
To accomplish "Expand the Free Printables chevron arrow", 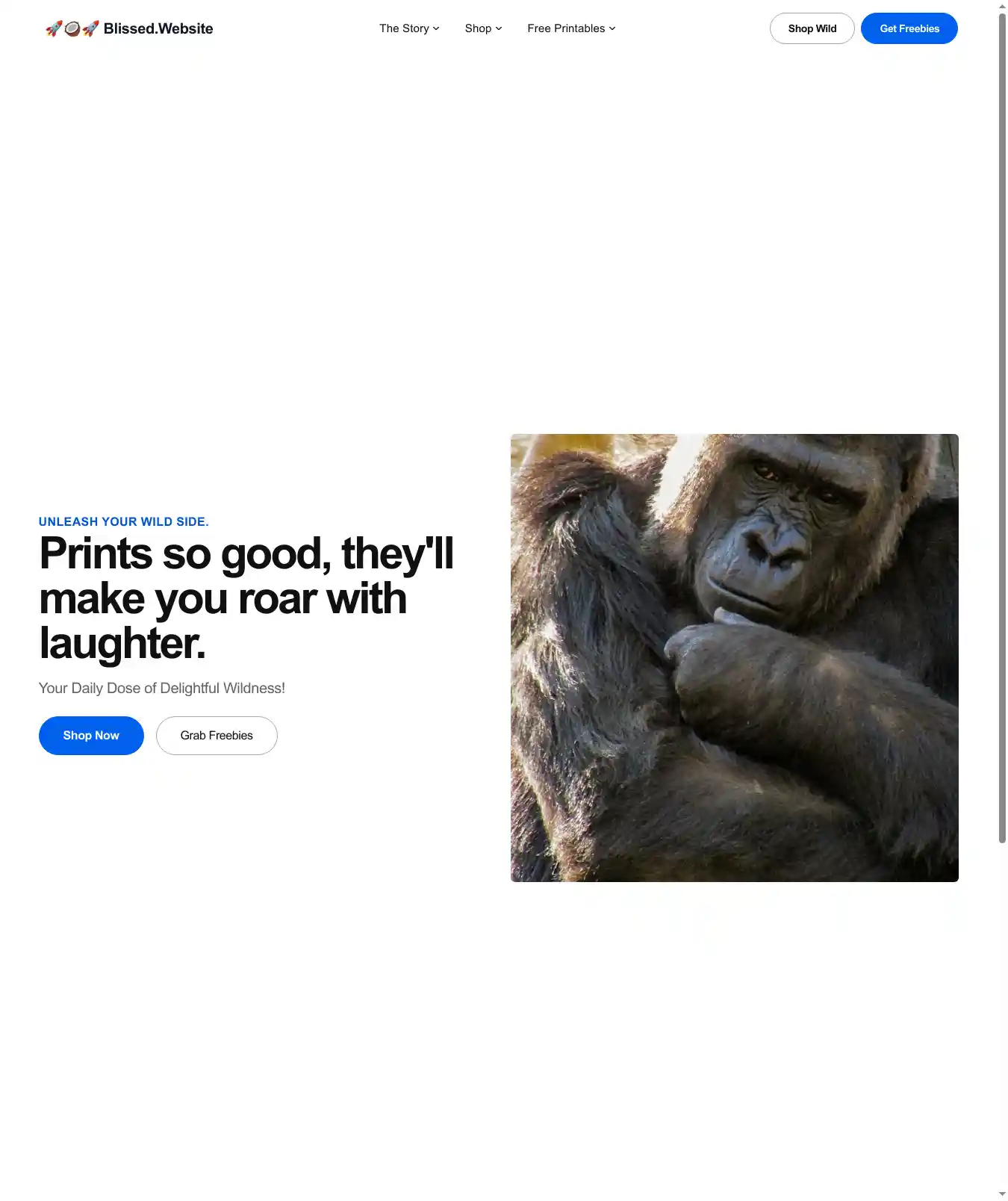I will point(612,28).
